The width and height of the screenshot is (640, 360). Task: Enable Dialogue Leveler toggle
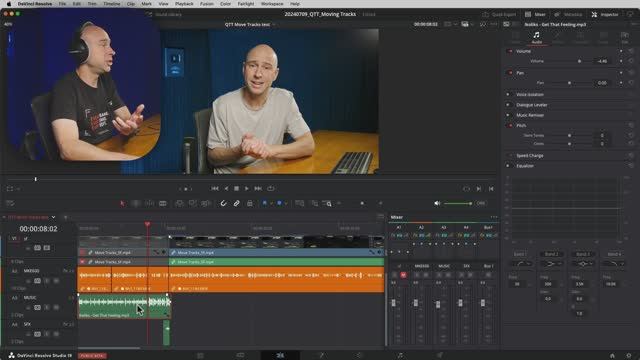tap(508, 105)
